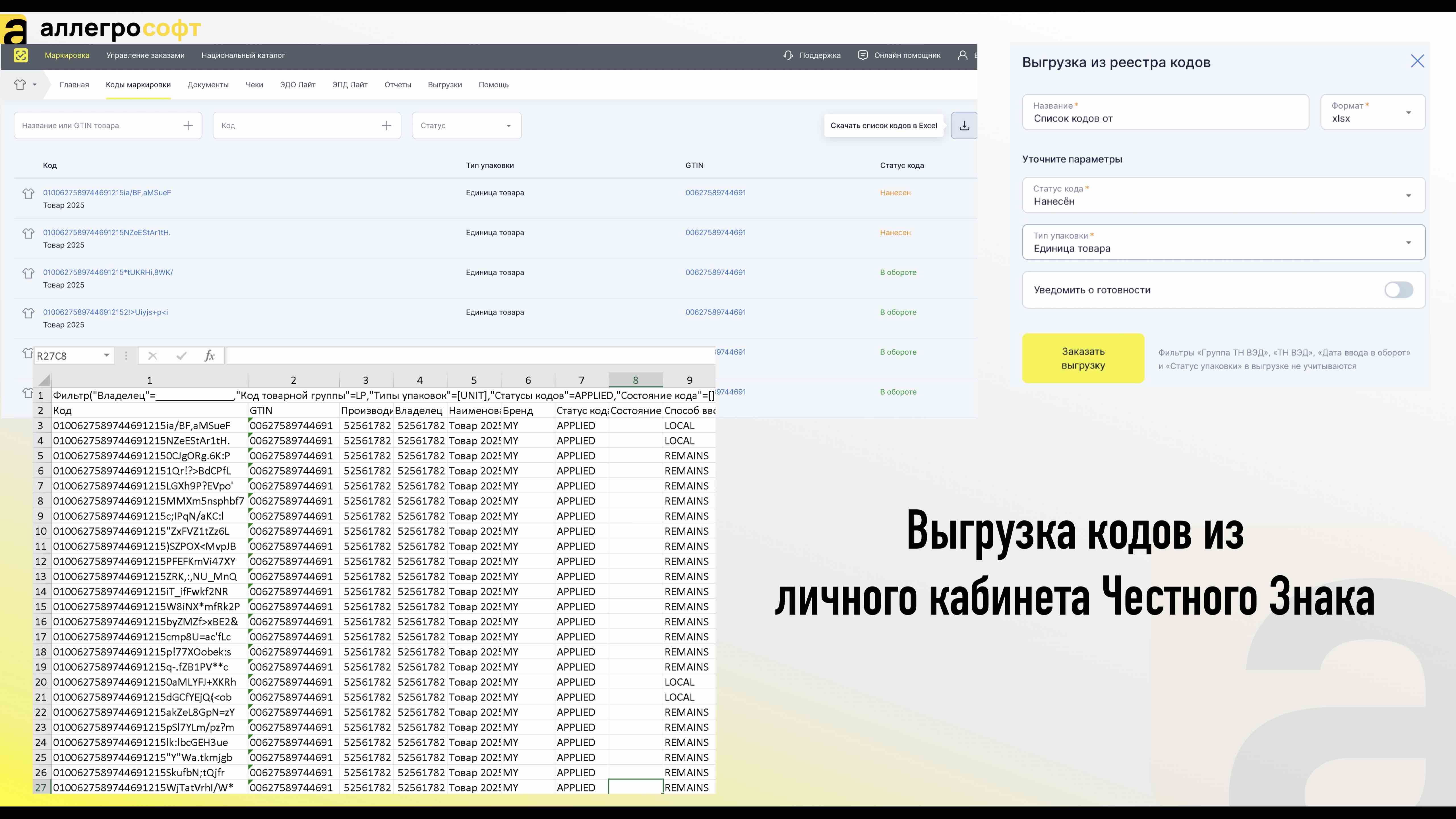Click the Тип упаковки column header
The image size is (1456, 819).
coord(489,166)
